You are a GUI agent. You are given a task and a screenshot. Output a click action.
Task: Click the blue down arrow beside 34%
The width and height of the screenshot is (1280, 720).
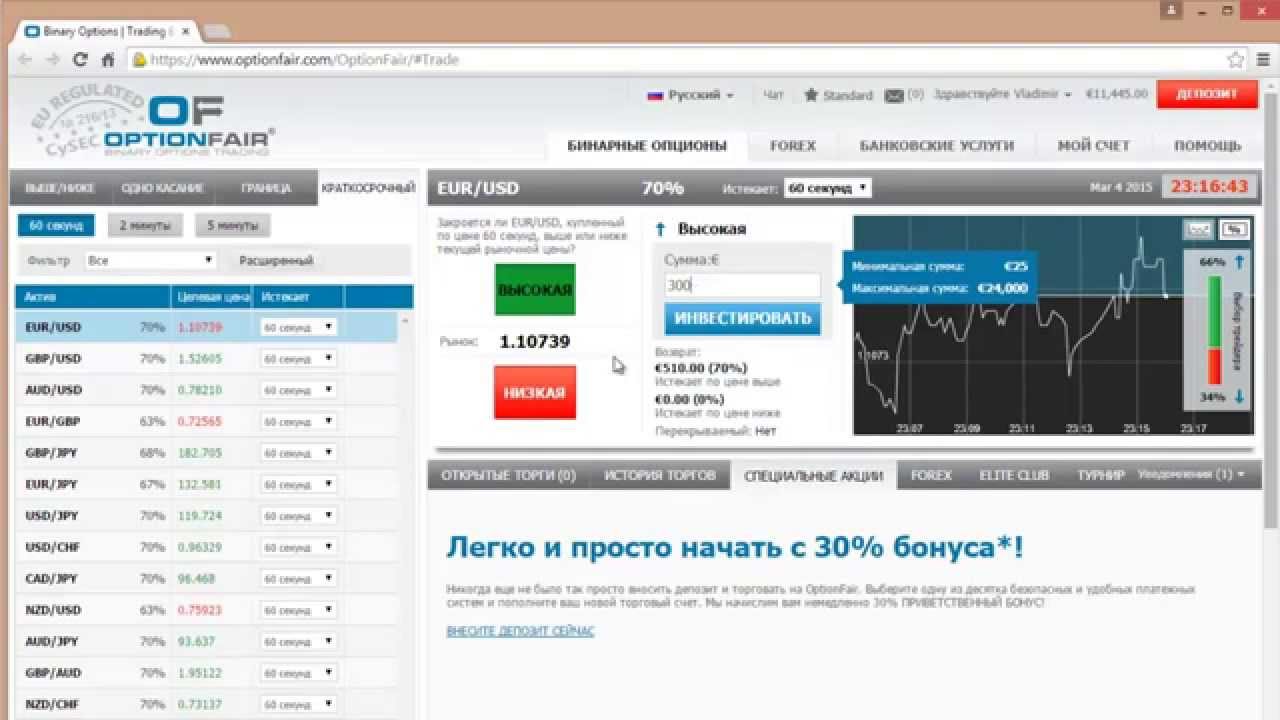pos(1239,397)
